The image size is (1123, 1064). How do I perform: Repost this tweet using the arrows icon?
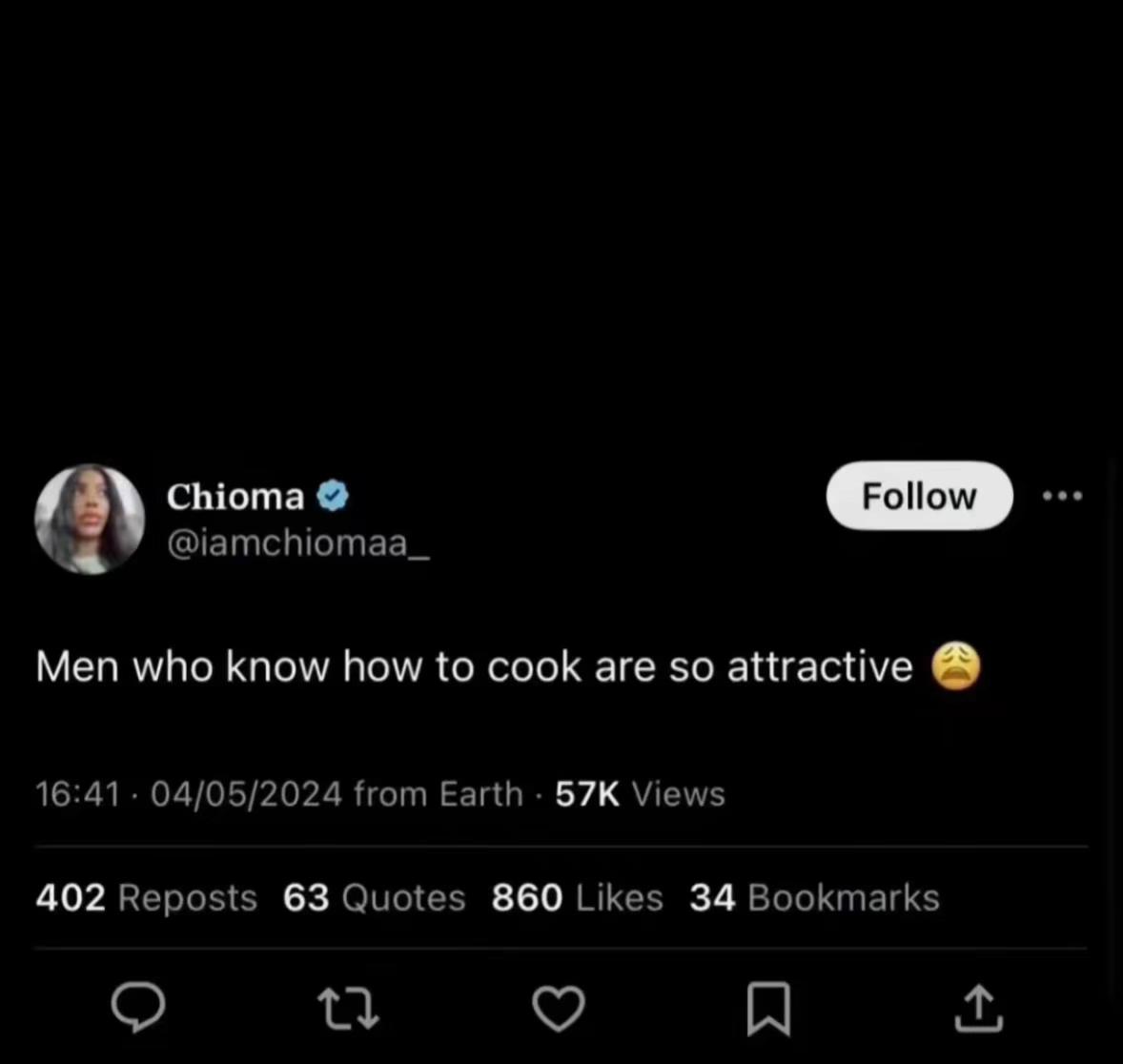(x=348, y=1009)
